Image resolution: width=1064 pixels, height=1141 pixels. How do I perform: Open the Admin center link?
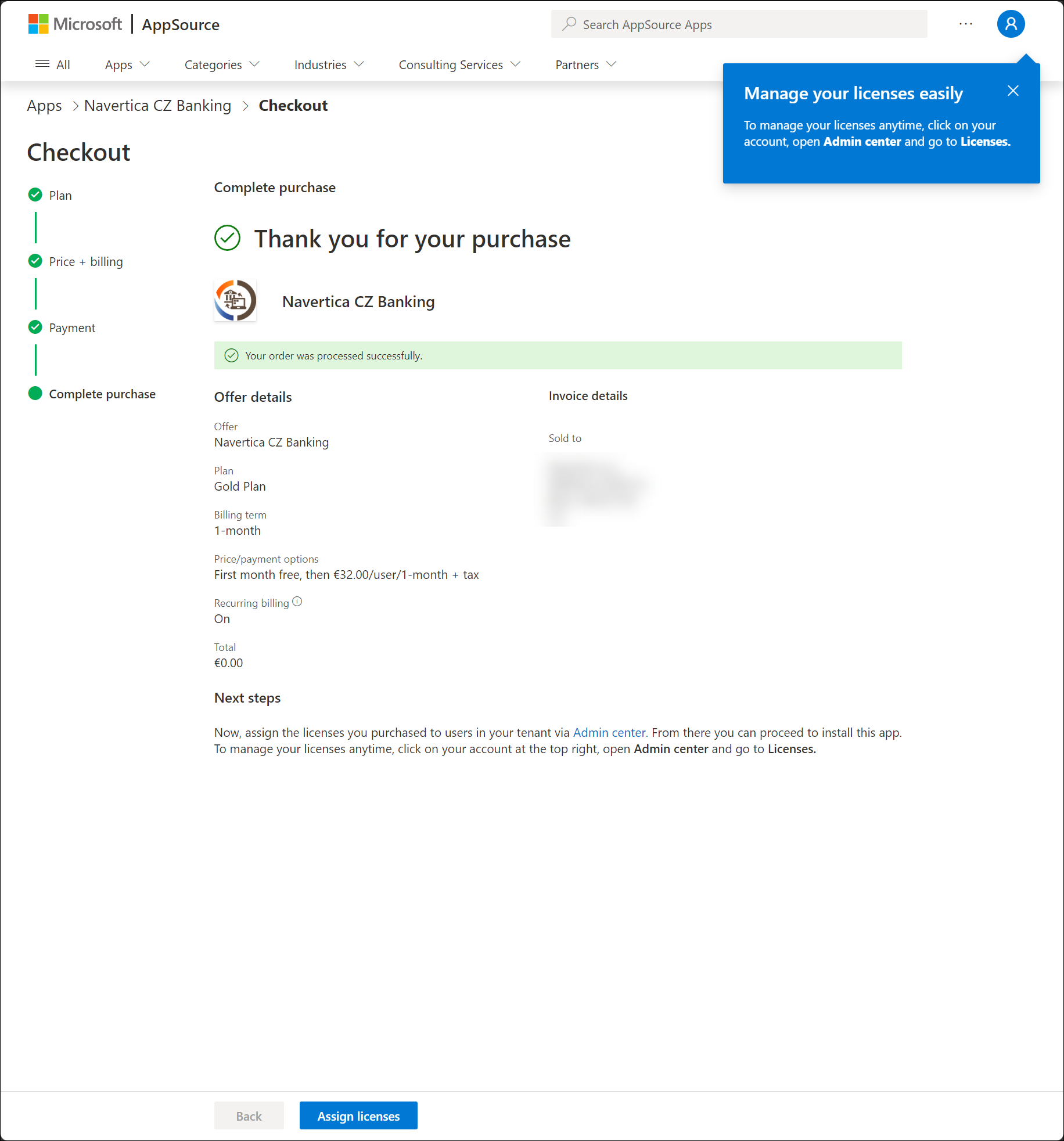point(609,733)
